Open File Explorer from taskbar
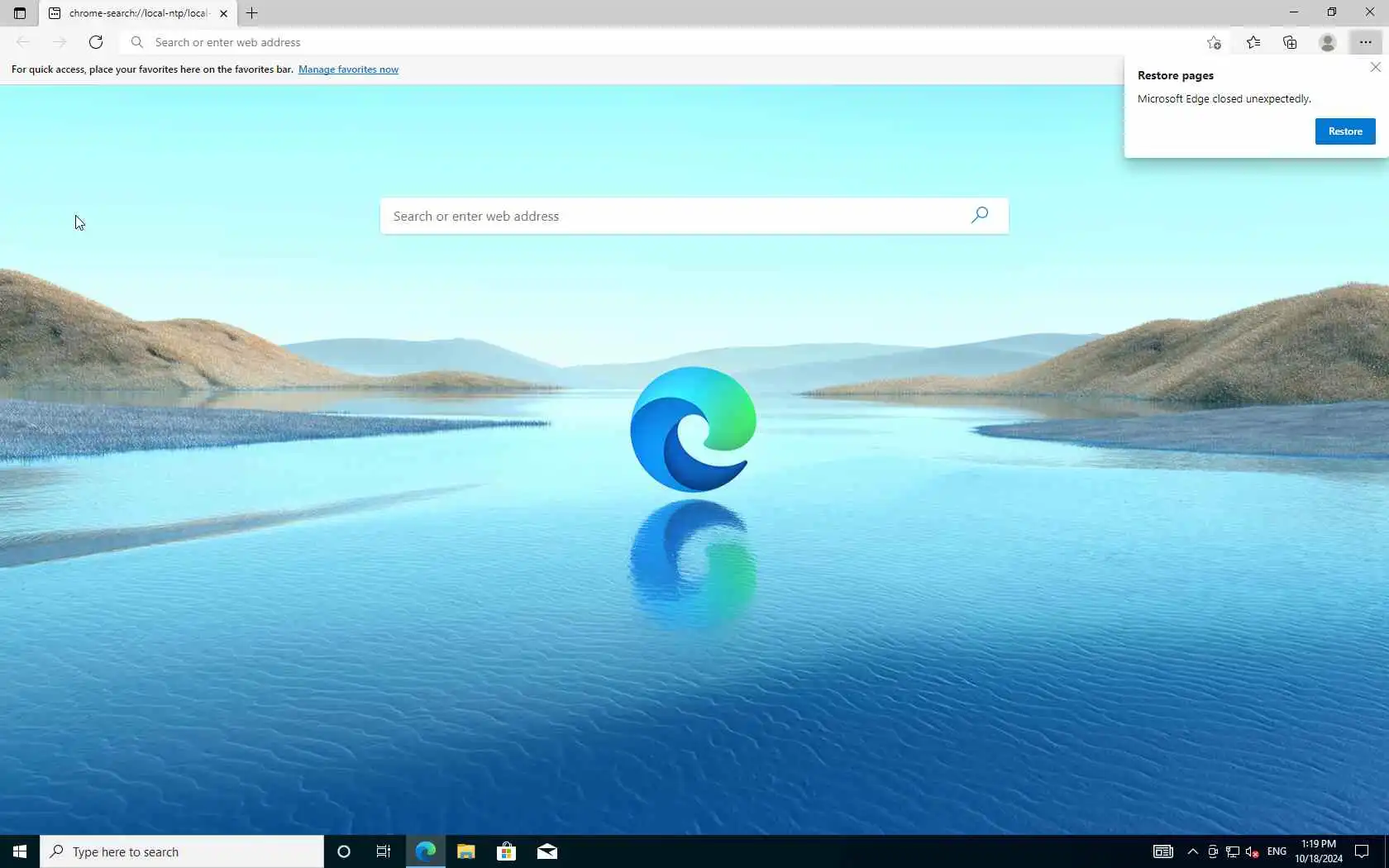Screen dimensions: 1389x868 466,851
